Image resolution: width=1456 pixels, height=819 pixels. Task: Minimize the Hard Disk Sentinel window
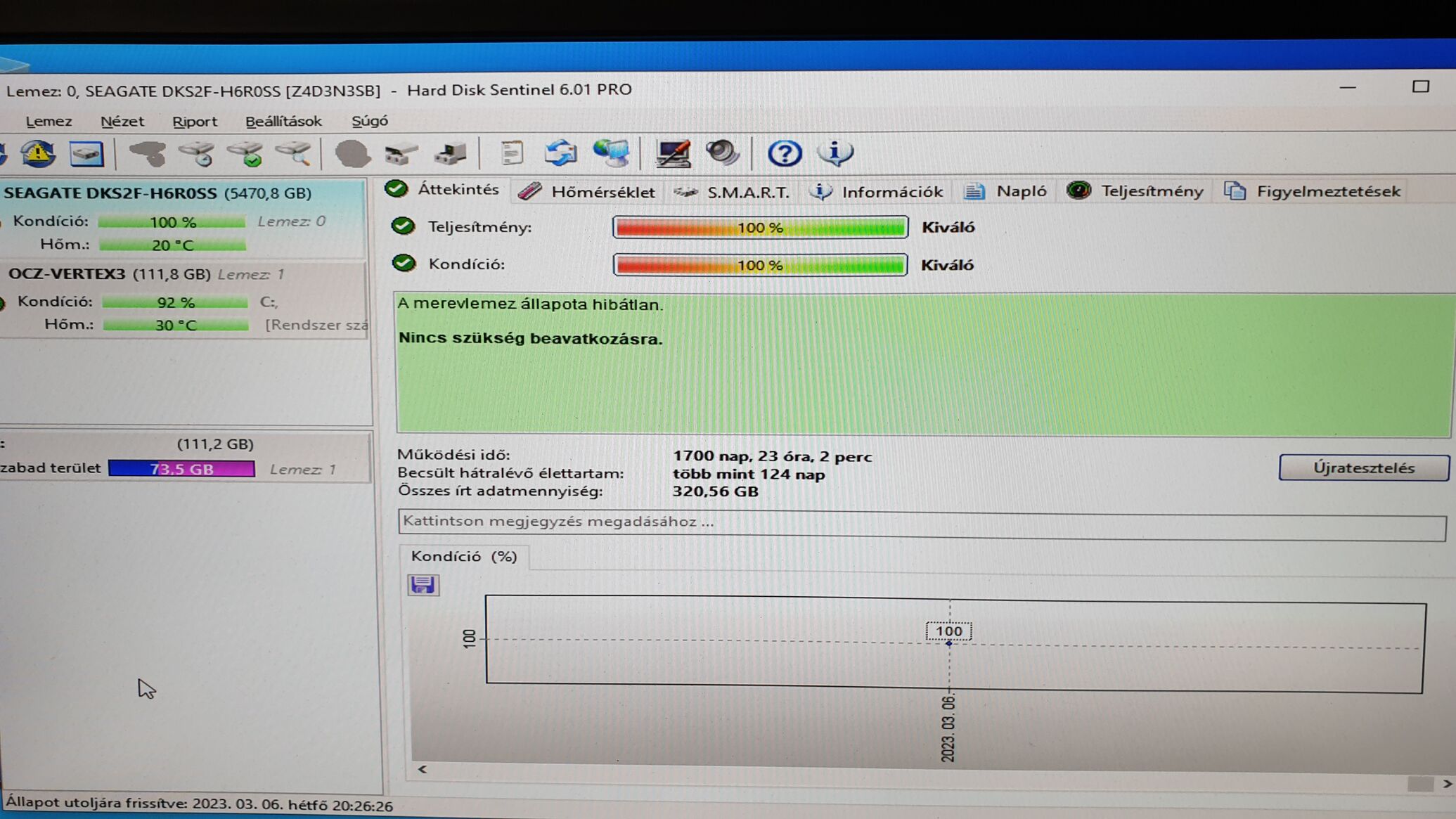[1347, 88]
